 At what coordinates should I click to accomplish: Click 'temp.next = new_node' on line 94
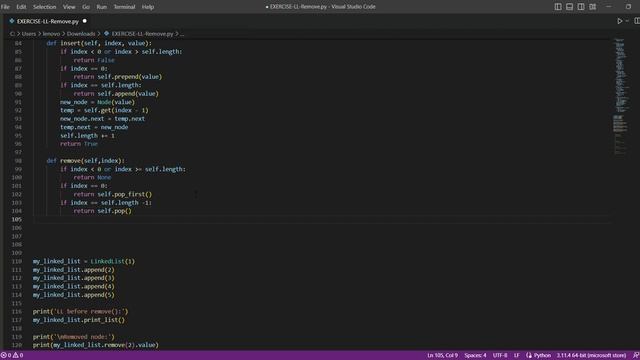click(x=94, y=127)
